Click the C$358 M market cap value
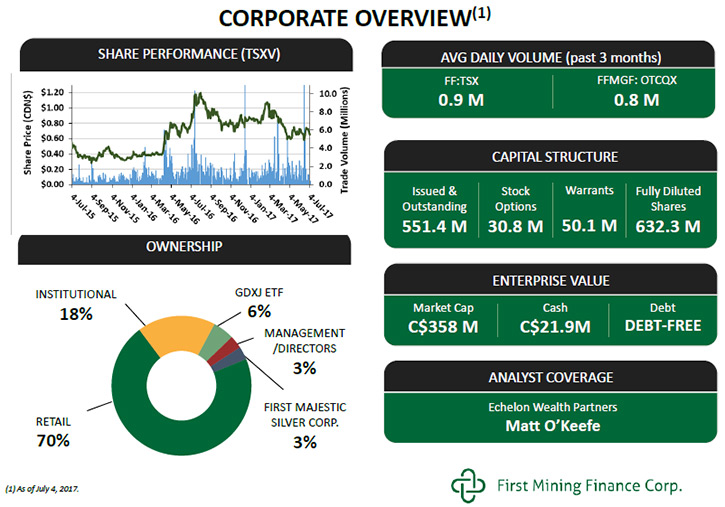 coord(443,326)
